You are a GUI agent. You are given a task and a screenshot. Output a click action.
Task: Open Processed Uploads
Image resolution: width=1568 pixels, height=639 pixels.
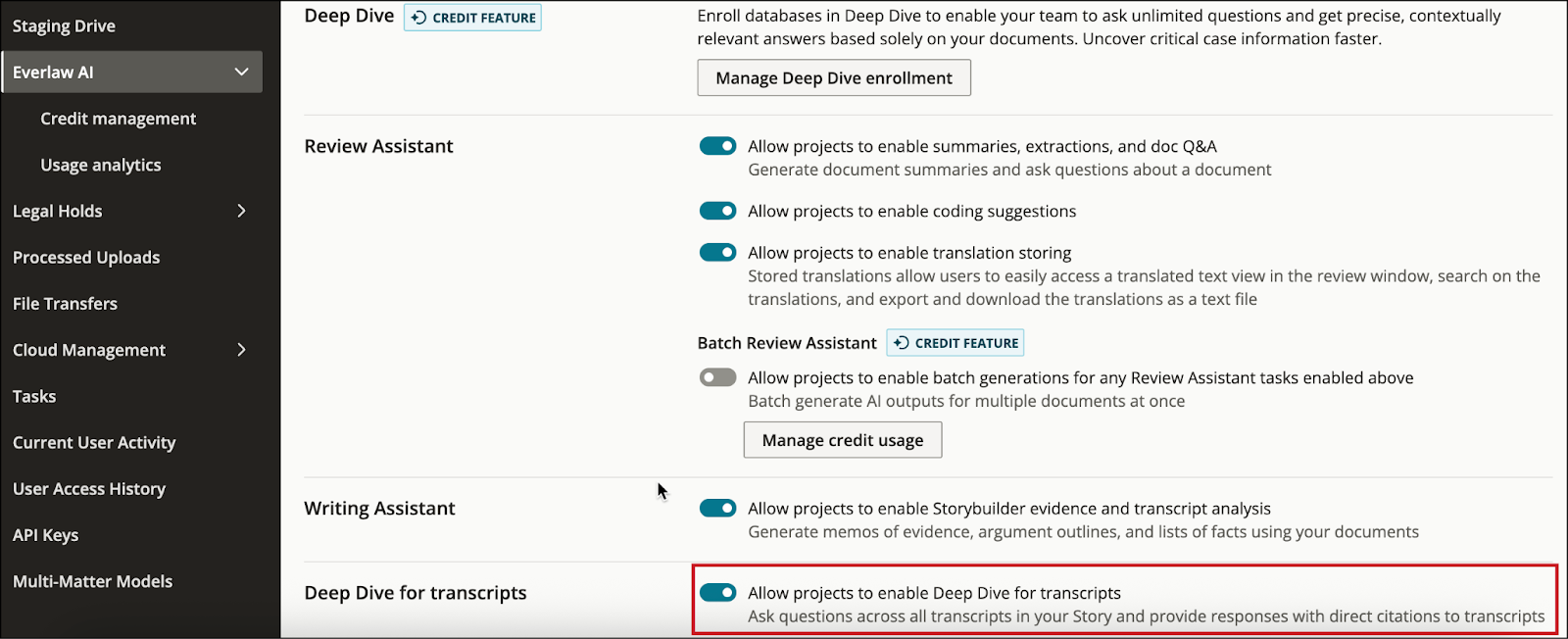tap(85, 257)
